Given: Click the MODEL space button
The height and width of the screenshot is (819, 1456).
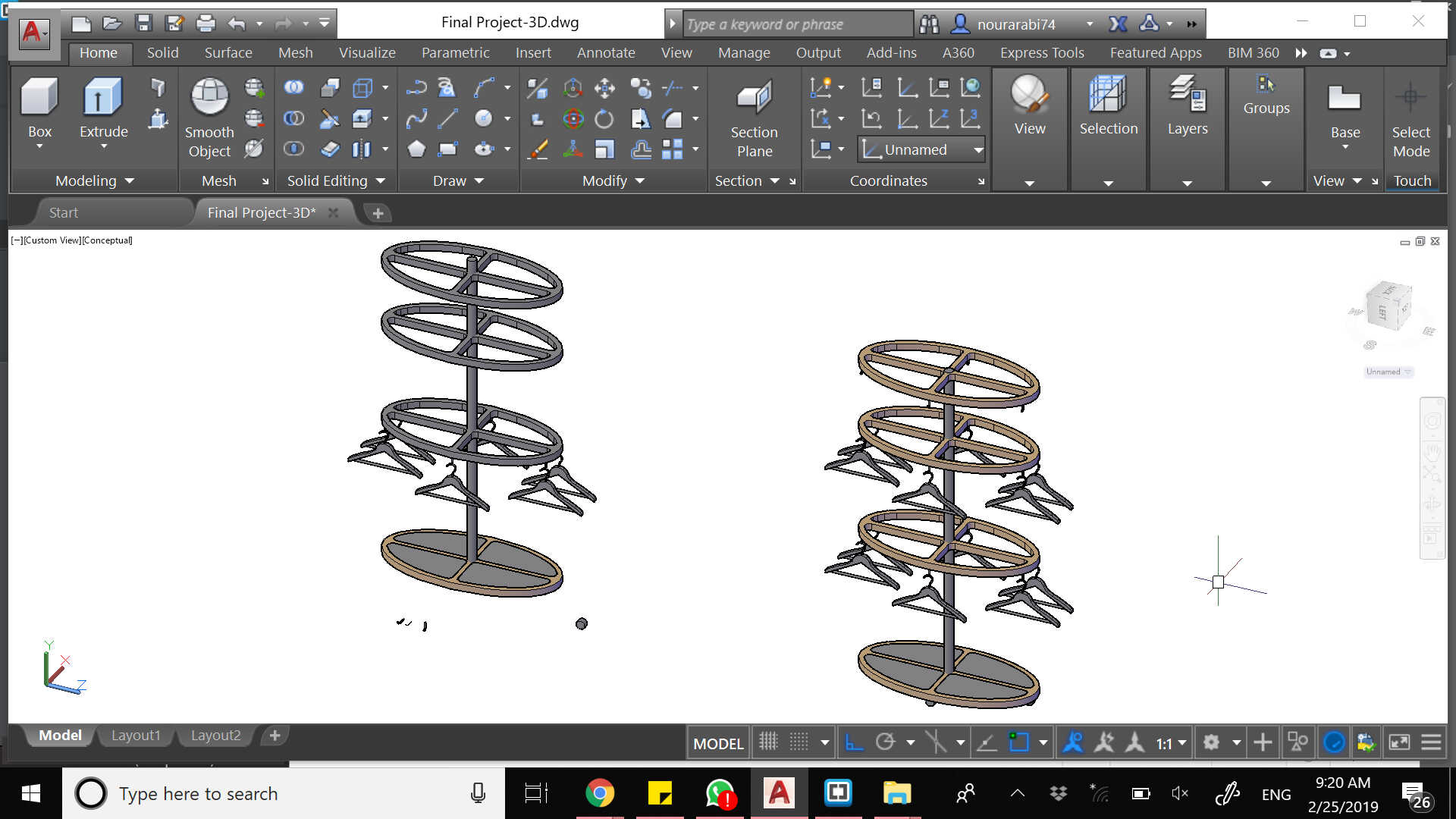Looking at the screenshot, I should pos(717,743).
